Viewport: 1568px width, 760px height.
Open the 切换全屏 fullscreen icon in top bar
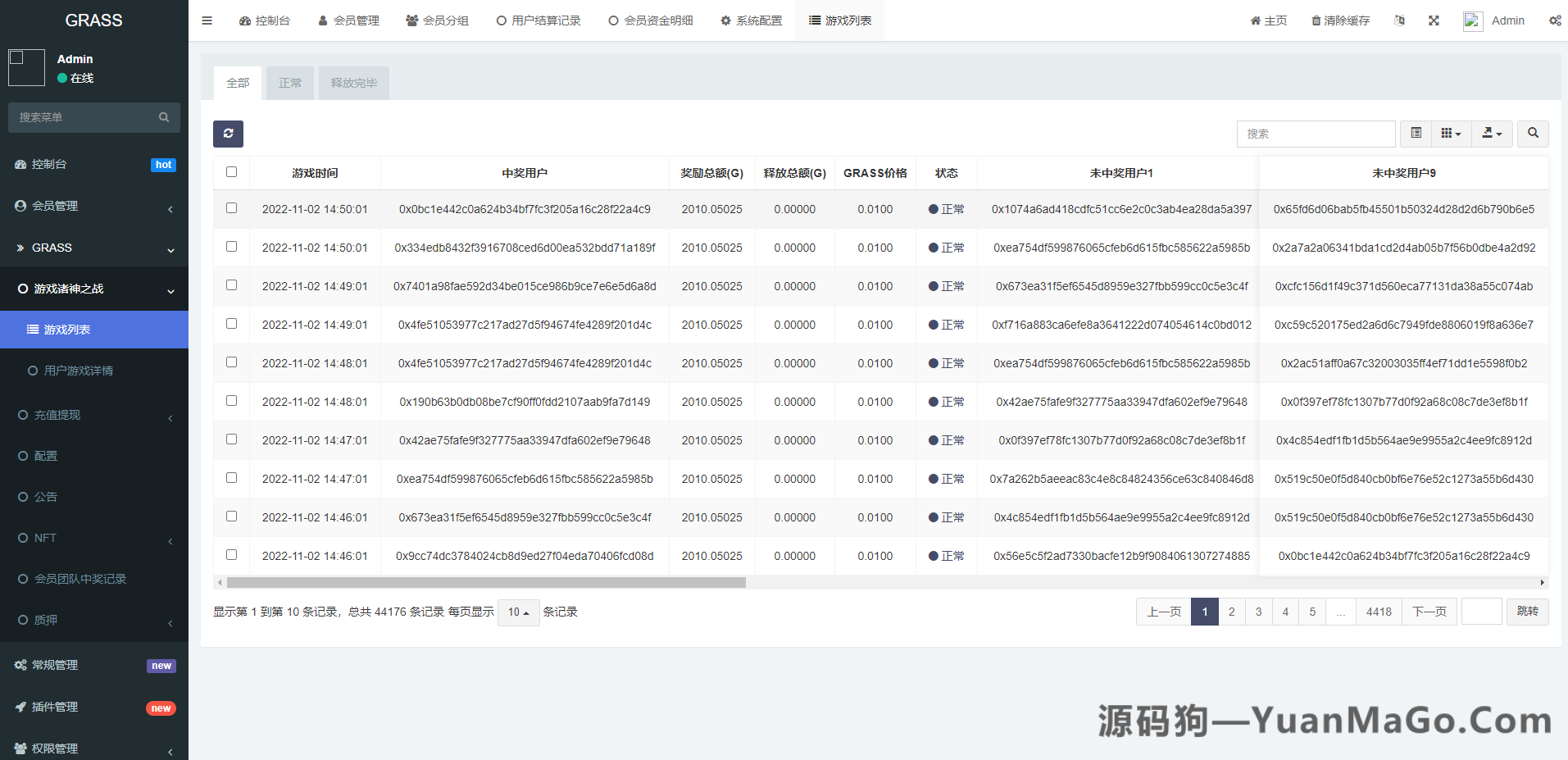click(1434, 20)
